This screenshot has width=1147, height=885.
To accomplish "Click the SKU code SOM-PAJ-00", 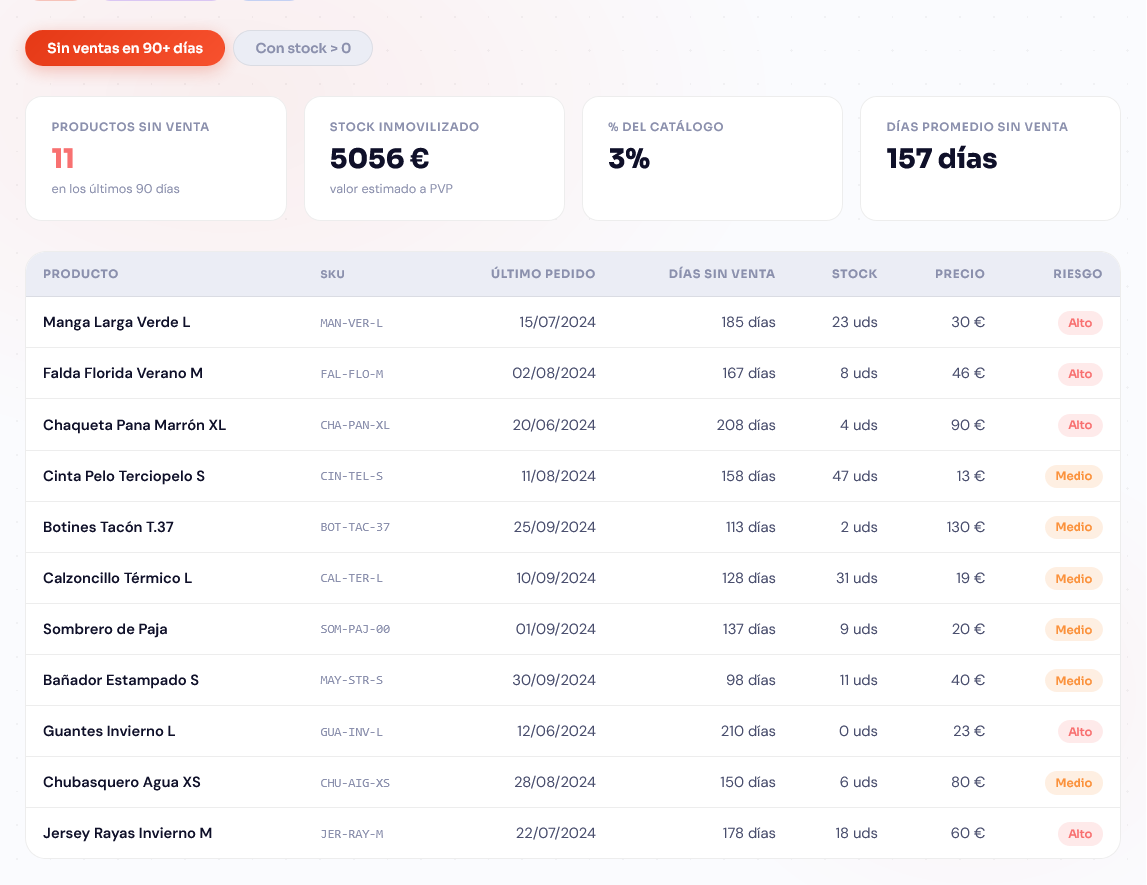I will coord(355,630).
